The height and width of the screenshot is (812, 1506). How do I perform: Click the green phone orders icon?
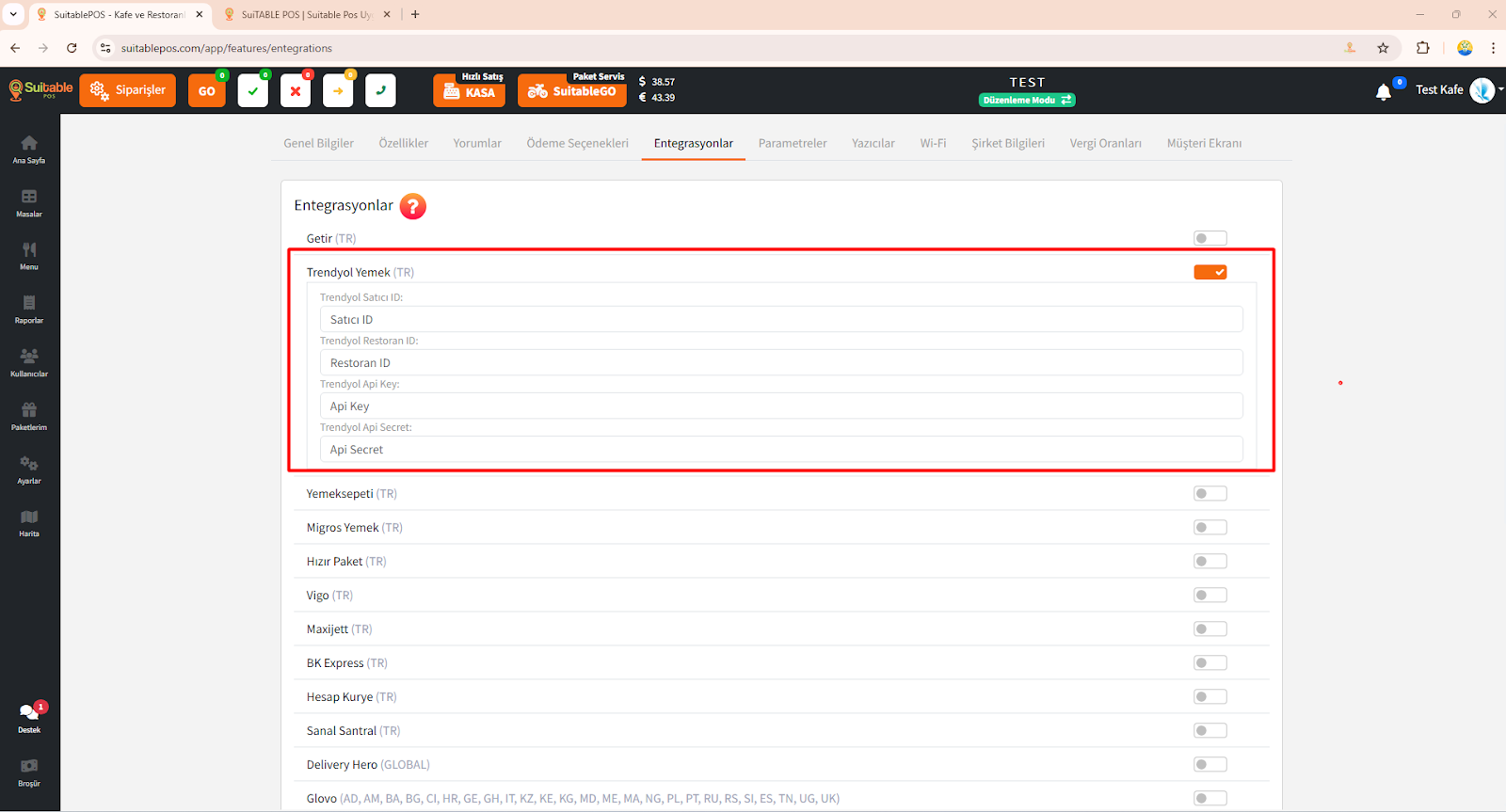(380, 90)
